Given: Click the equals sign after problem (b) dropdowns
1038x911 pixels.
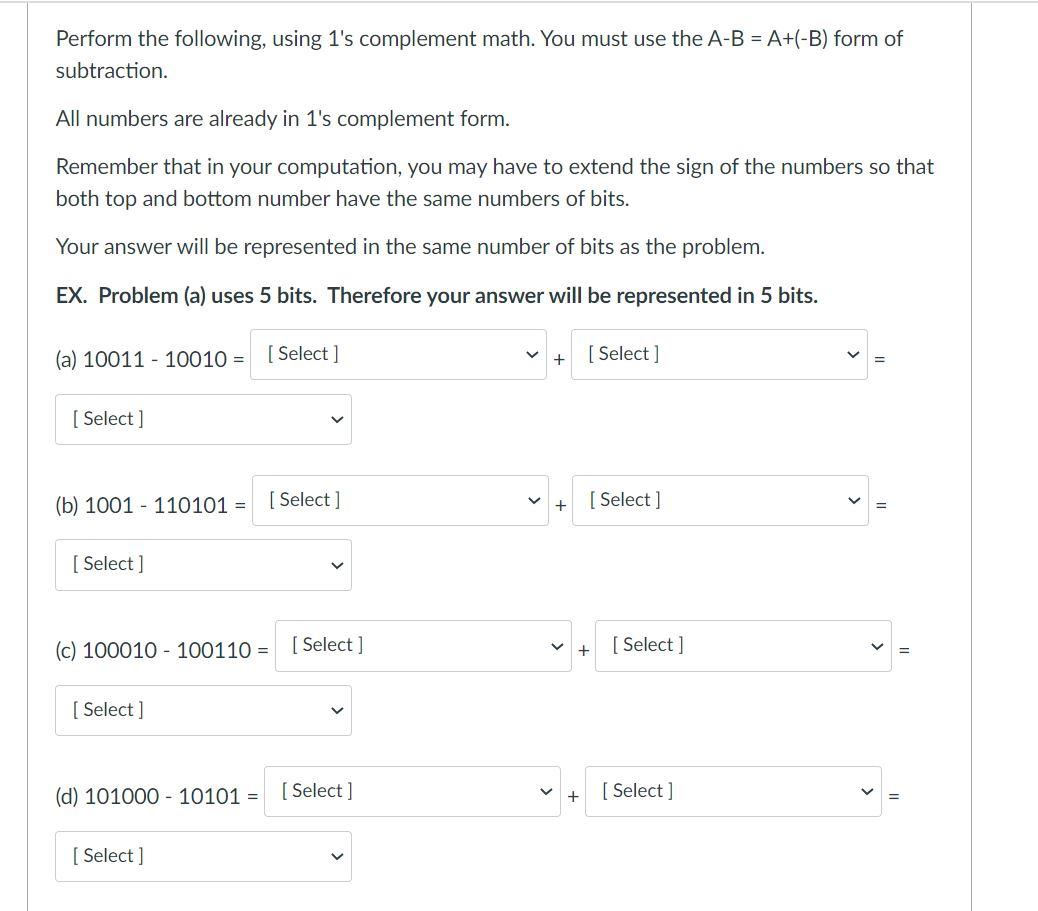Looking at the screenshot, I should pyautogui.click(x=879, y=505).
